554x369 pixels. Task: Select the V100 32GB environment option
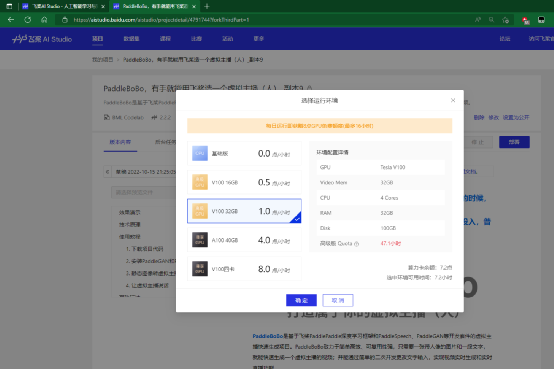(x=244, y=211)
